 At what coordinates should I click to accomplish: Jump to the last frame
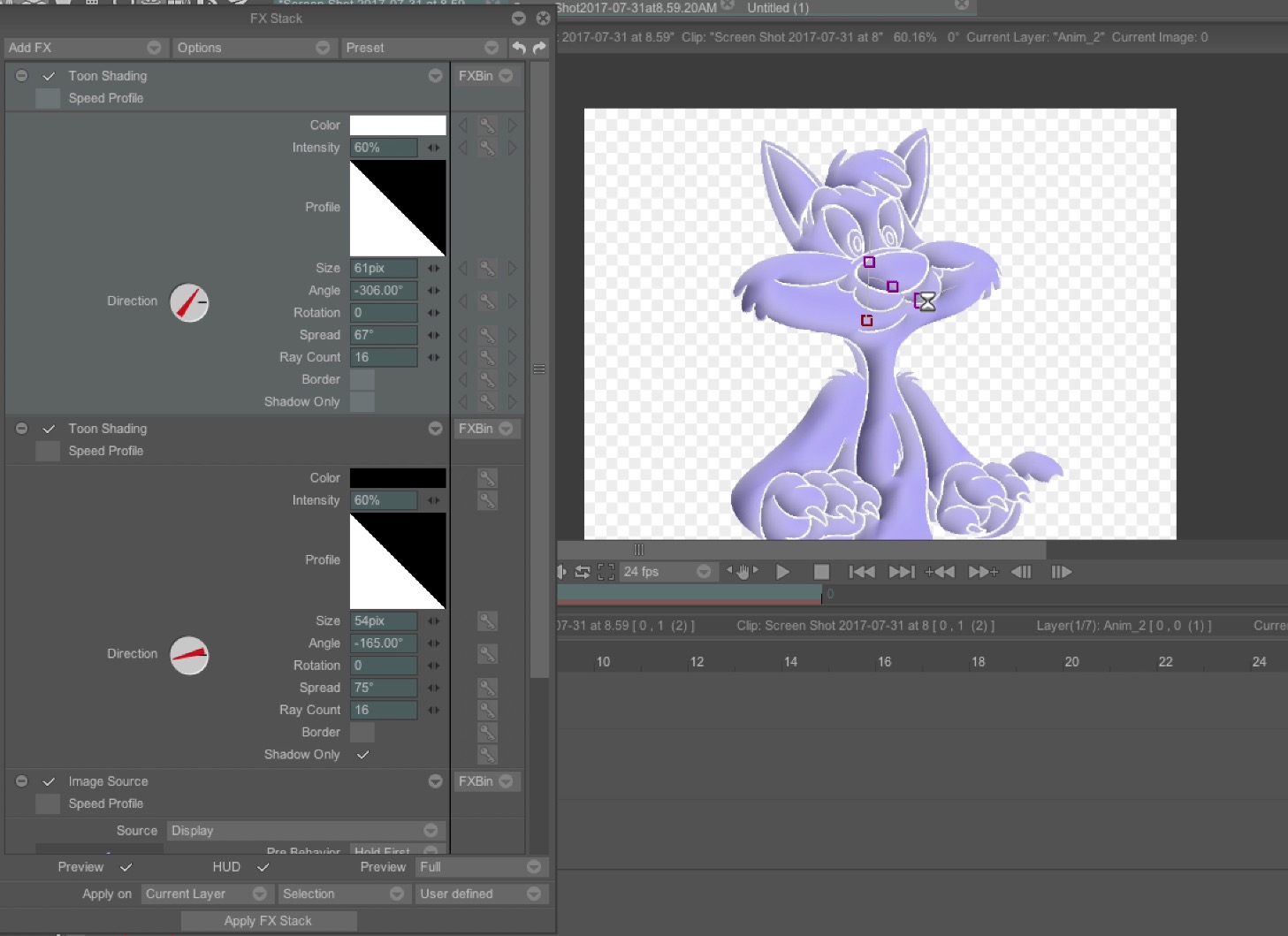click(x=902, y=572)
